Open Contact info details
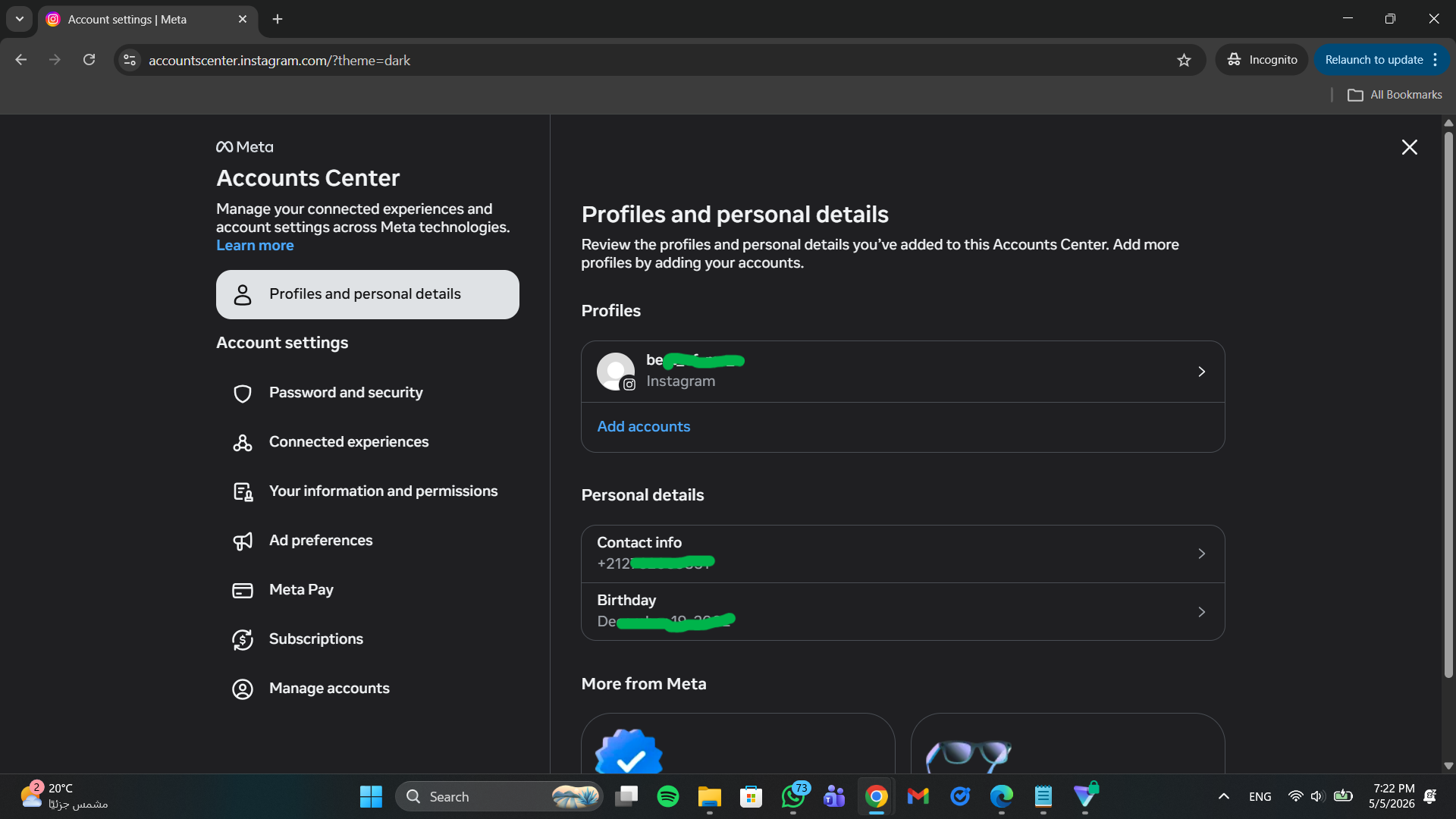This screenshot has width=1456, height=819. [902, 554]
